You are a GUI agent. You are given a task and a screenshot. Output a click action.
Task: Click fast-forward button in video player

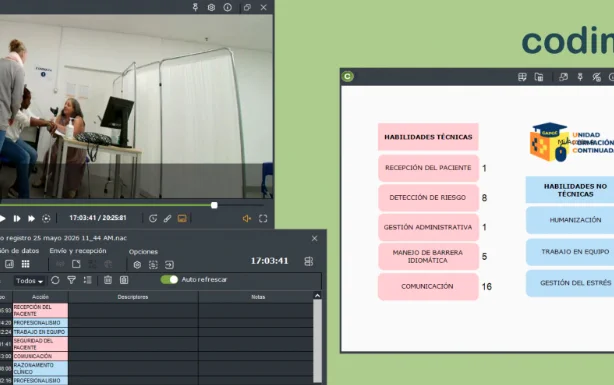31,219
